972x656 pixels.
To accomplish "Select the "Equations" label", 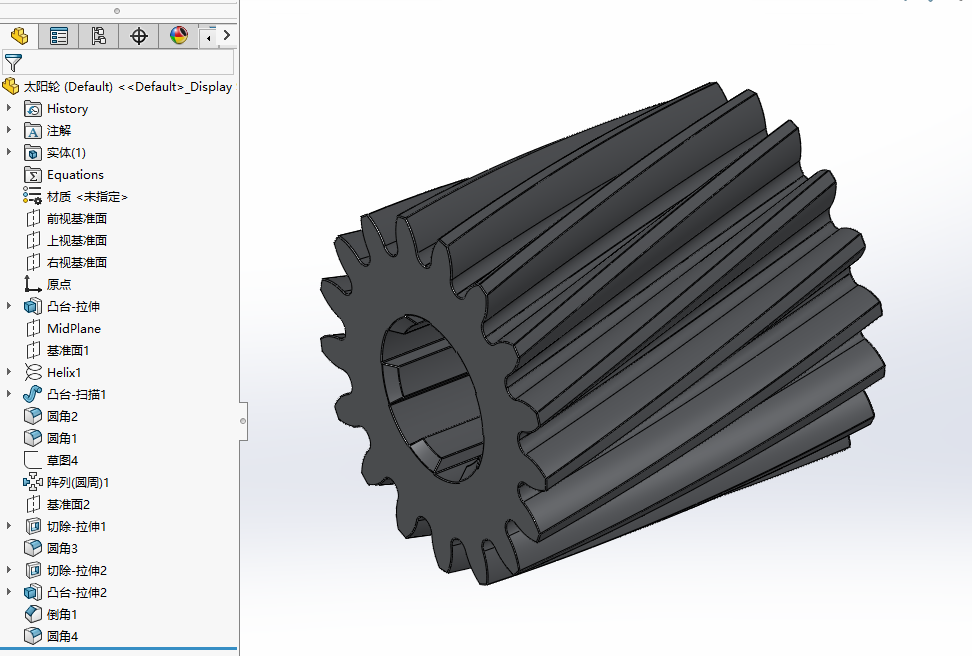I will [75, 175].
